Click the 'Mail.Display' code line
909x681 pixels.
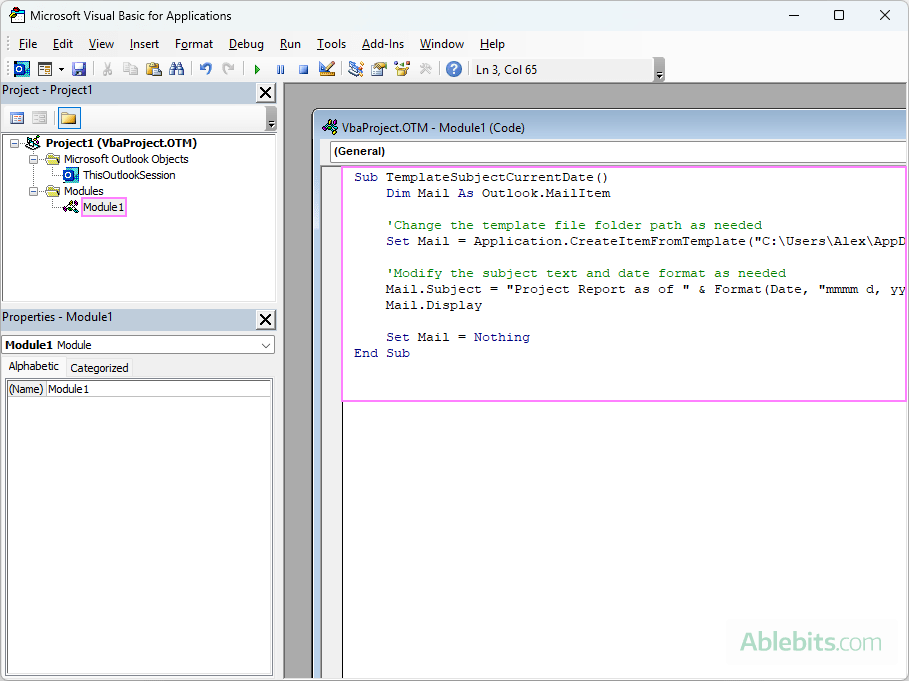[x=434, y=305]
